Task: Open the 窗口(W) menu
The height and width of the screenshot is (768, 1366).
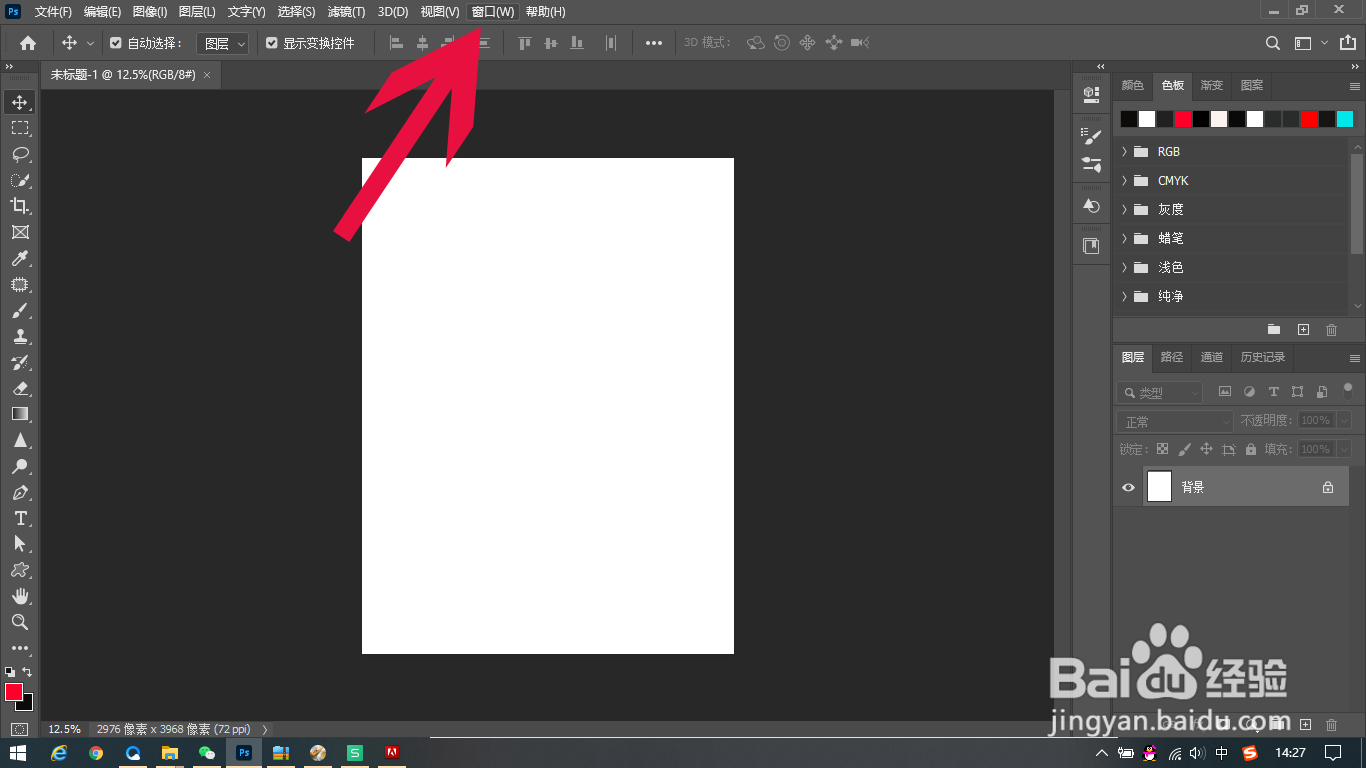Action: click(493, 12)
